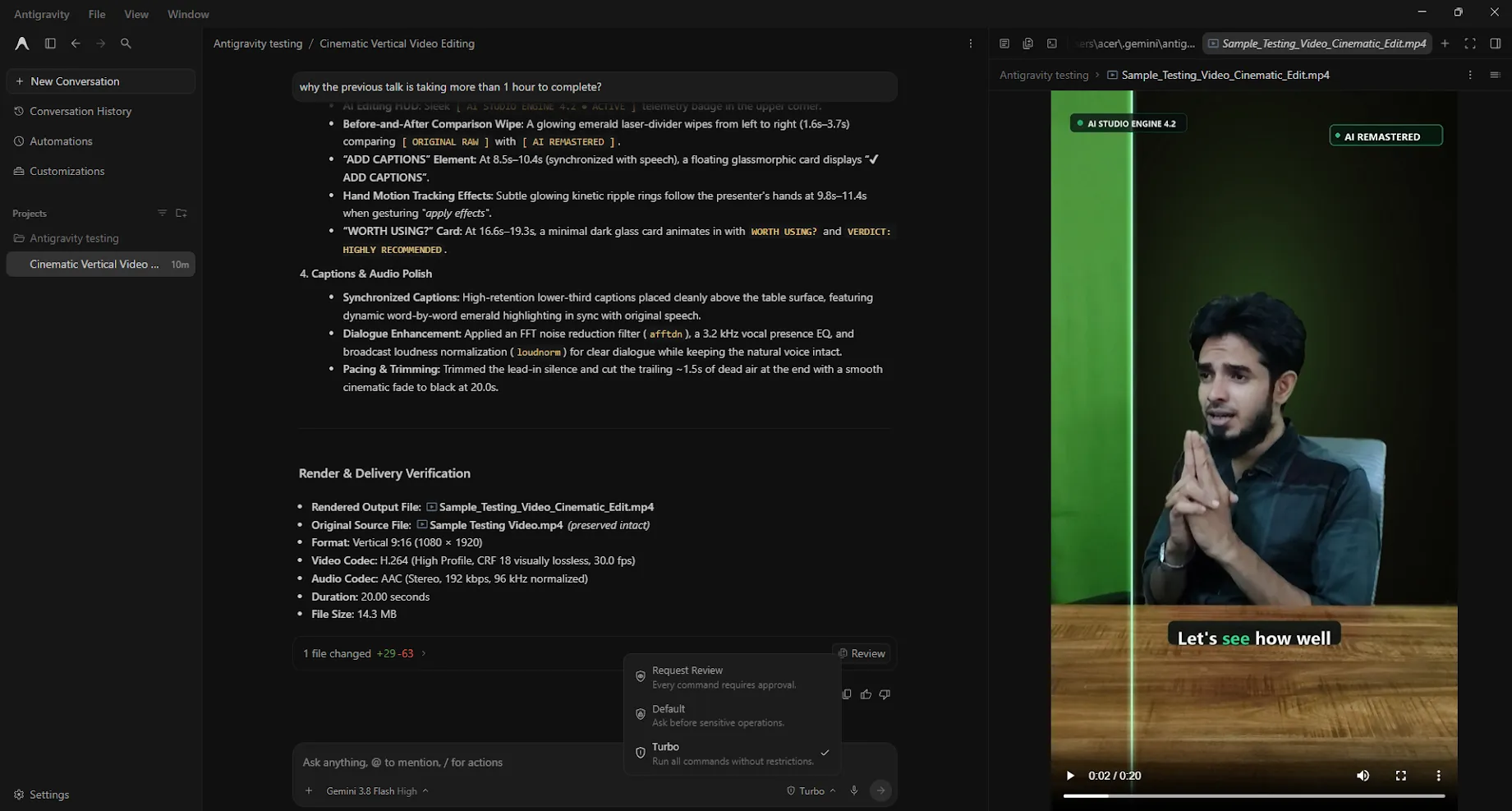This screenshot has width=1512, height=811.
Task: Open the Window menu
Action: (188, 14)
